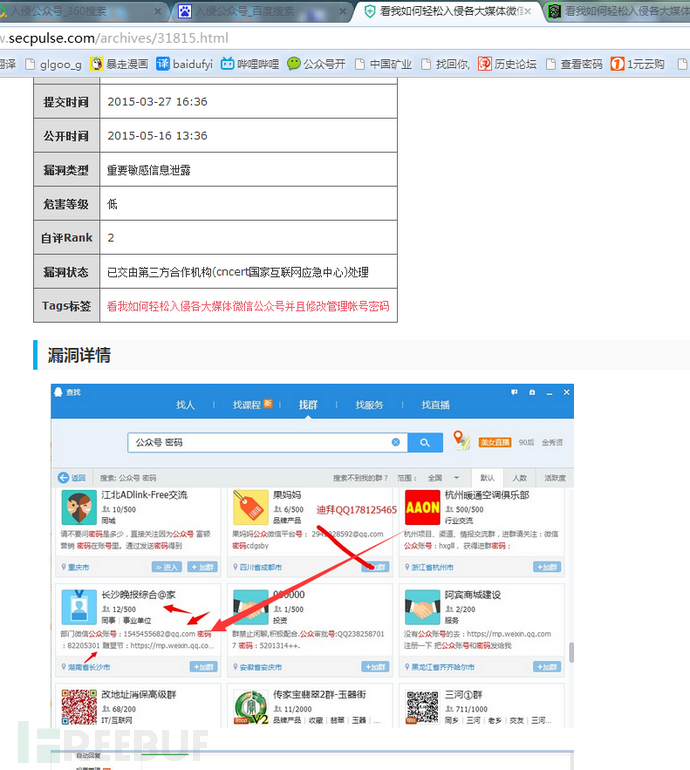
Task: Click the 返回 back arrow button
Action: [72, 478]
